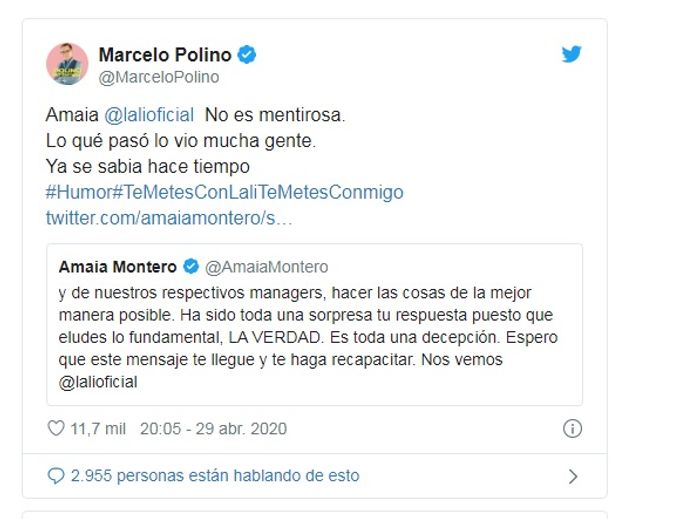Click the speech bubble reply icon
The height and width of the screenshot is (519, 700).
point(56,476)
